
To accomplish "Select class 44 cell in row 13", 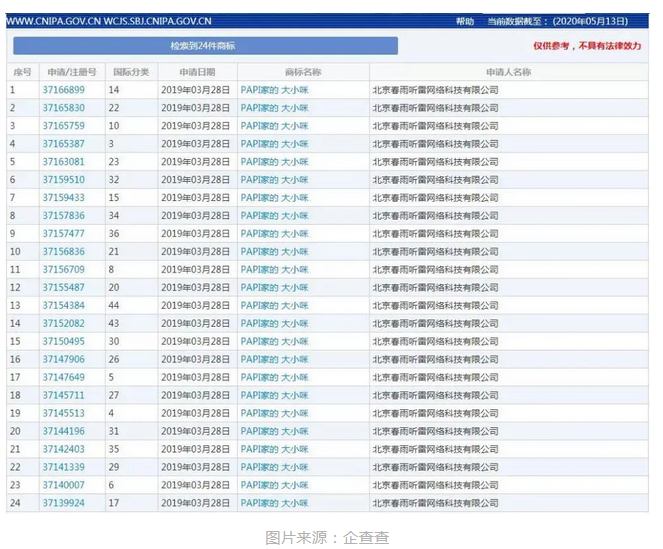I will coord(131,305).
